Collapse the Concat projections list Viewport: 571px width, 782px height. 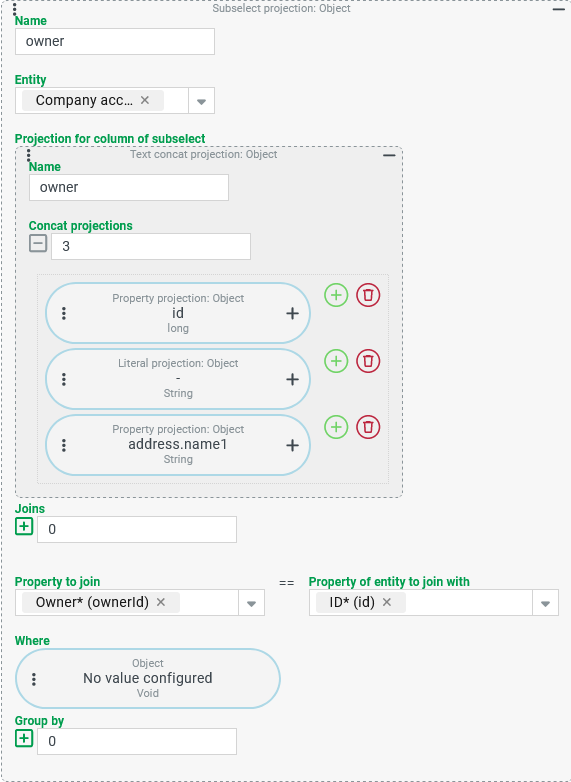click(x=38, y=243)
